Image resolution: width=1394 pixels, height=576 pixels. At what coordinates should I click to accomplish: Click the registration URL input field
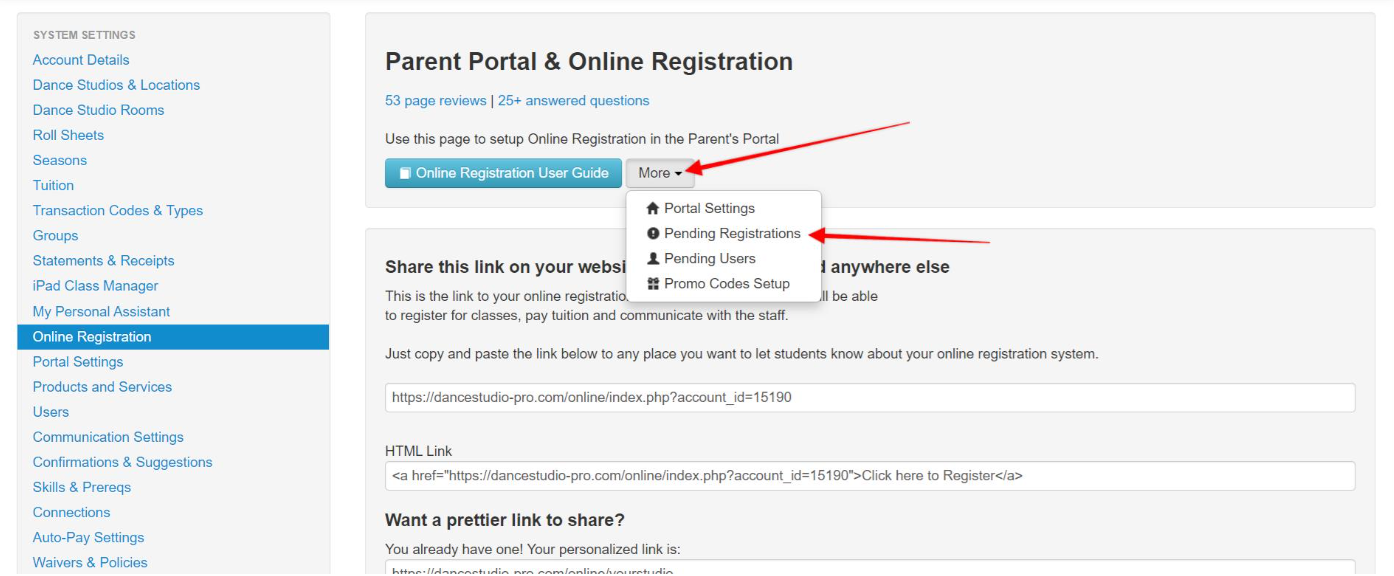tap(870, 397)
